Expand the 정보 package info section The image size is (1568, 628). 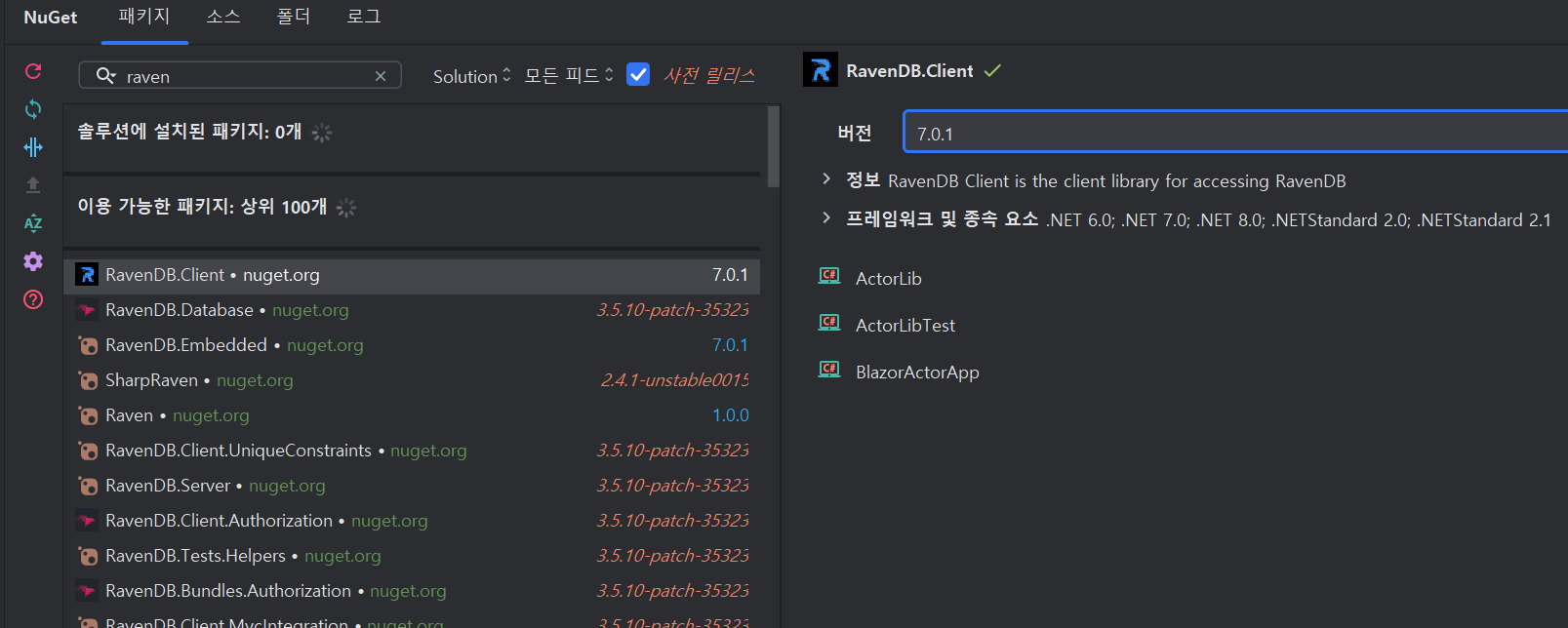[x=826, y=179]
